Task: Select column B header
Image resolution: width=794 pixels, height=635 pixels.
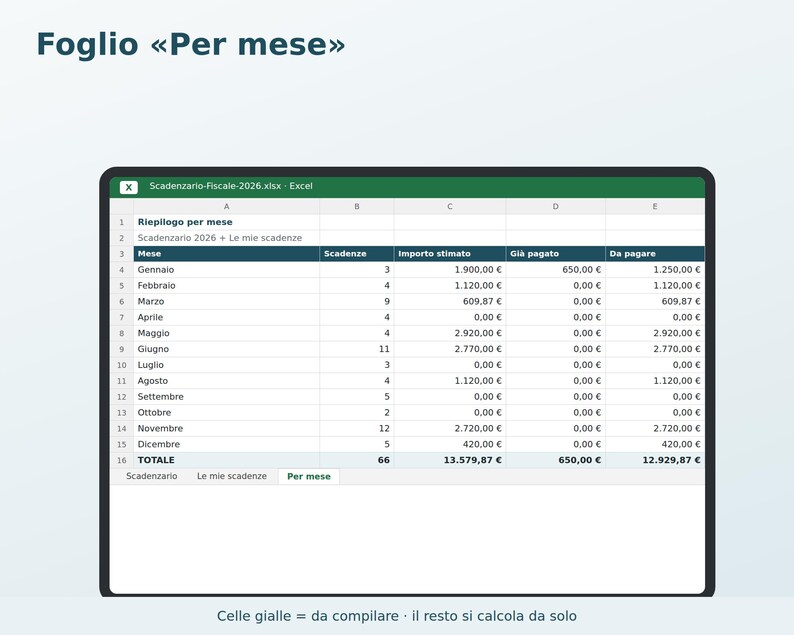Action: click(x=356, y=206)
